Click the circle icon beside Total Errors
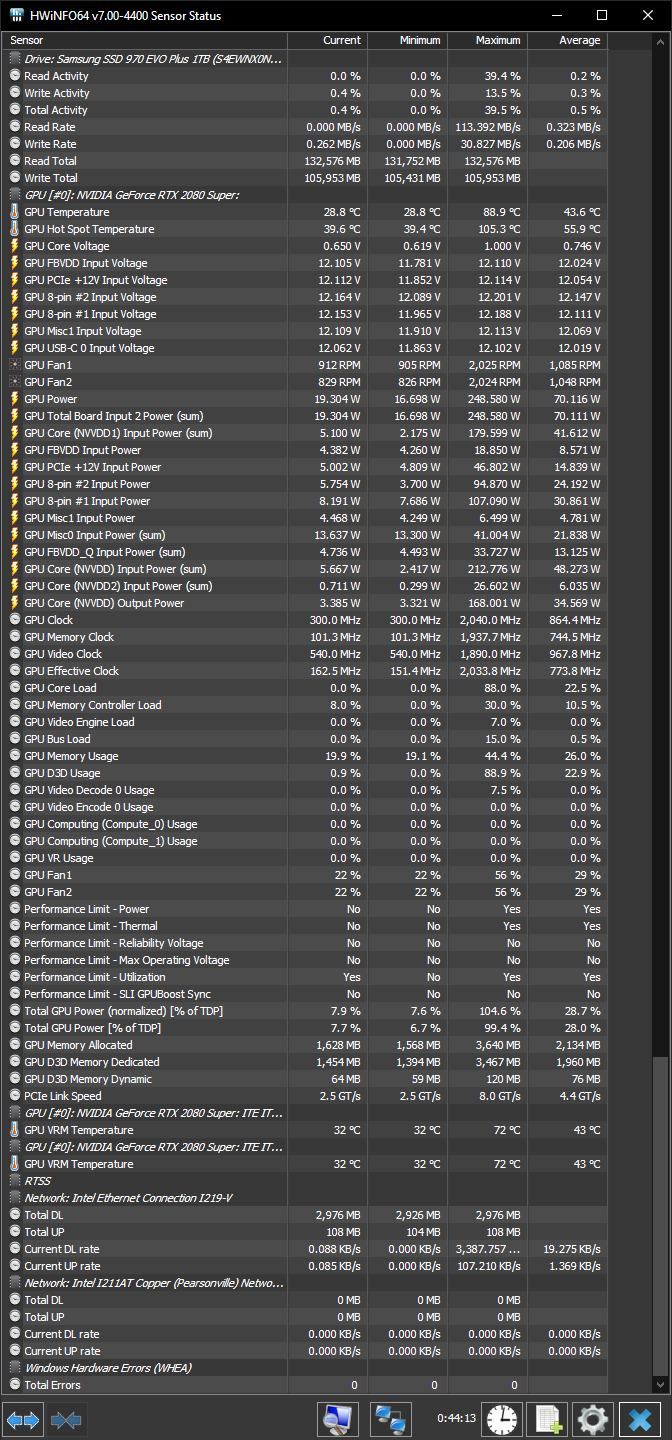This screenshot has width=672, height=1440. click(x=14, y=1385)
